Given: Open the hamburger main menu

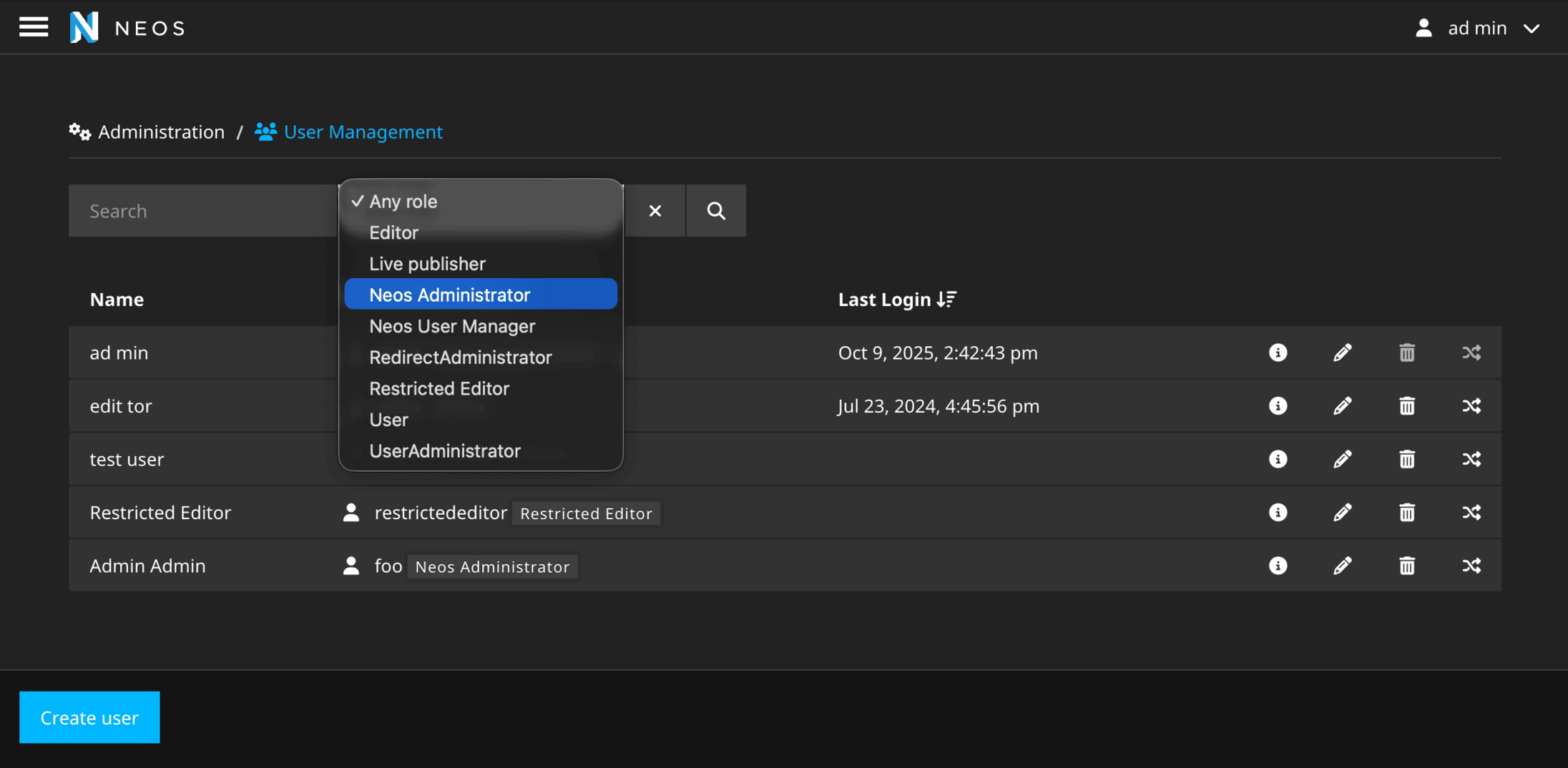Looking at the screenshot, I should [34, 27].
